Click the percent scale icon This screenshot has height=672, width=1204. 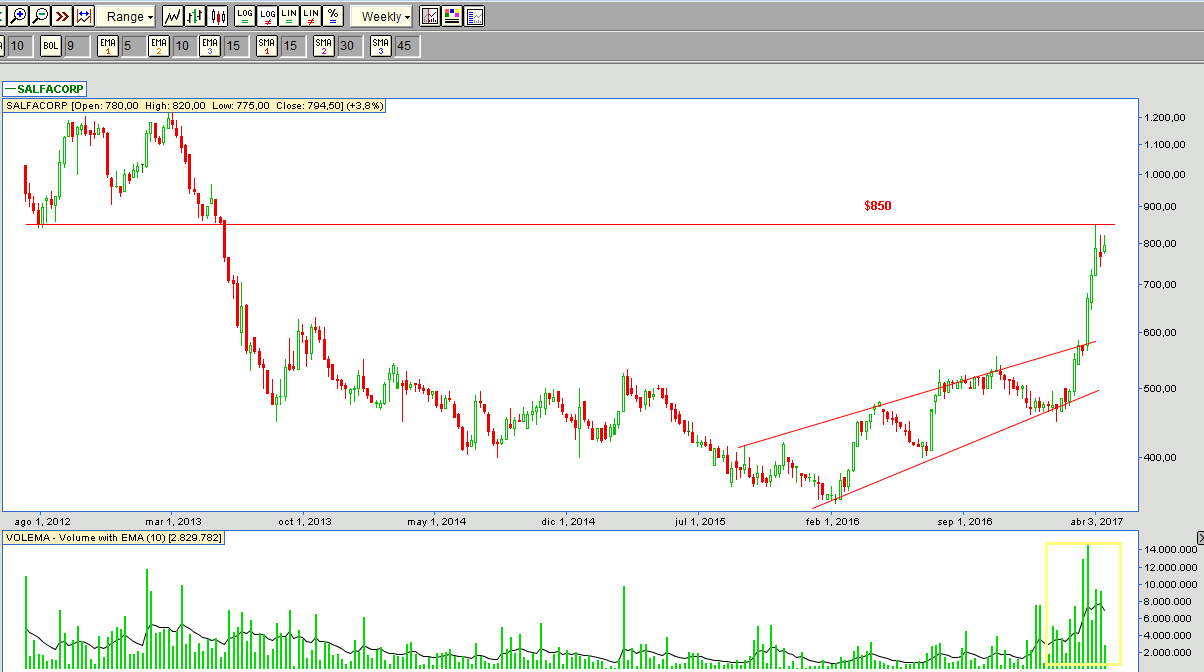coord(332,16)
